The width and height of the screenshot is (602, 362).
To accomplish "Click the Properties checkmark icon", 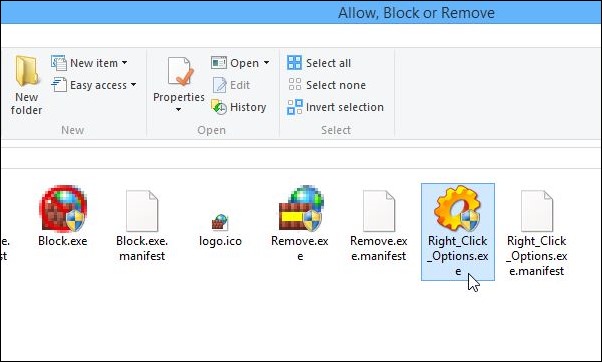I will [x=180, y=72].
